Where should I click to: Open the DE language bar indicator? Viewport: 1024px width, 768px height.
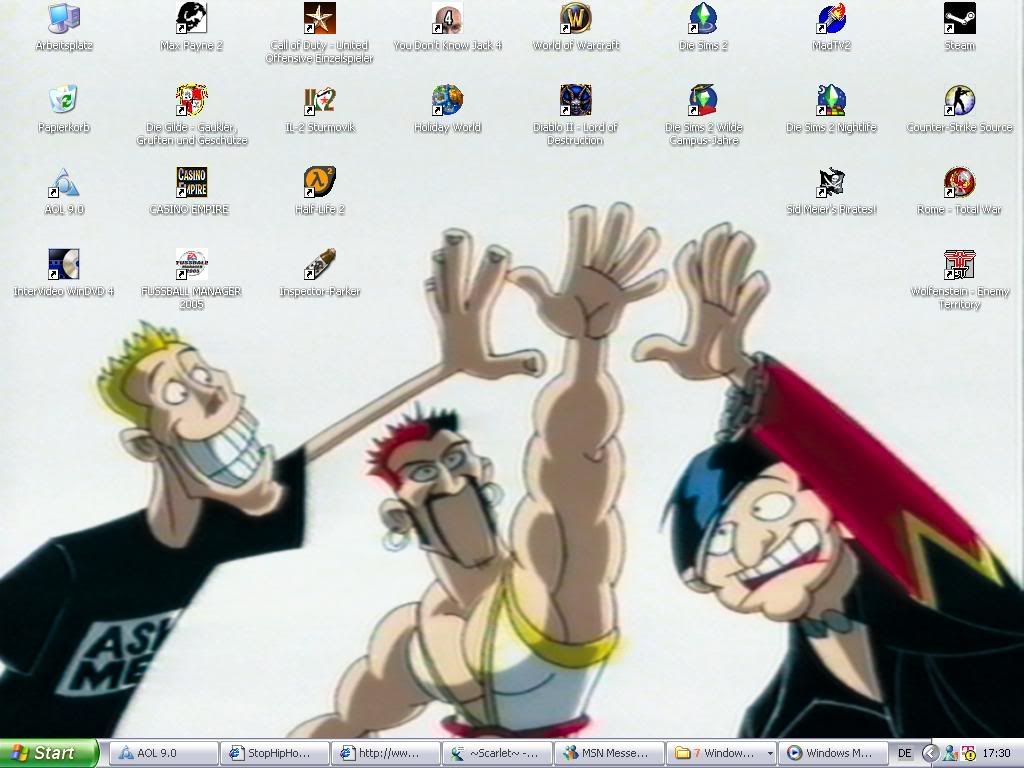pos(904,754)
